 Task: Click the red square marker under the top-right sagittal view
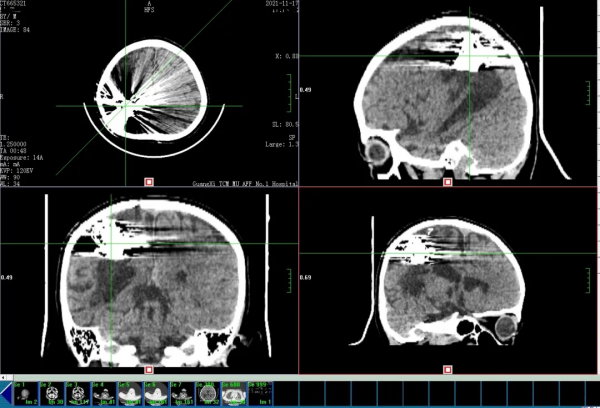point(447,182)
